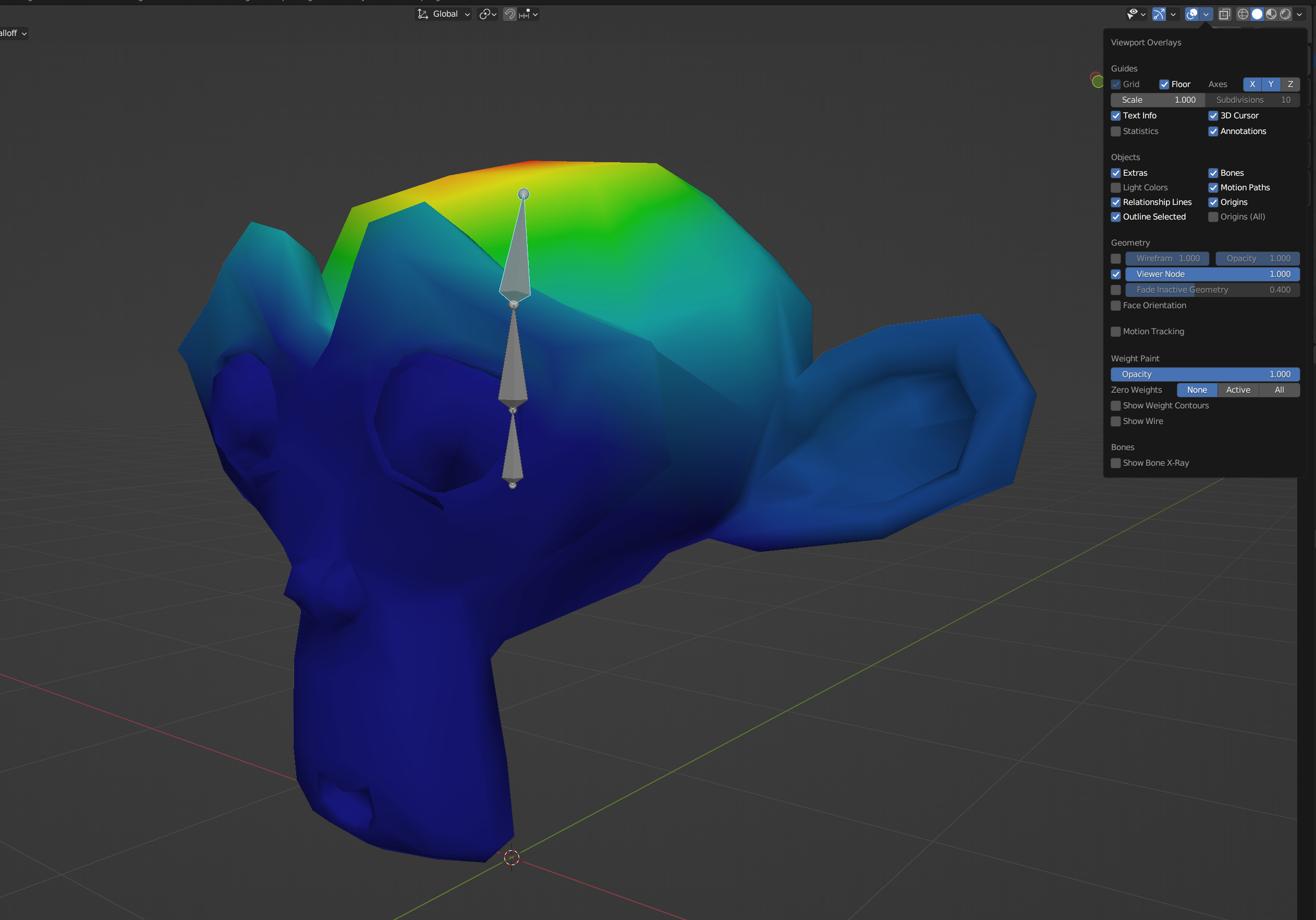Viewport: 1316px width, 920px height.
Task: Click the Viewer Node opacity slider
Action: pyautogui.click(x=1212, y=274)
